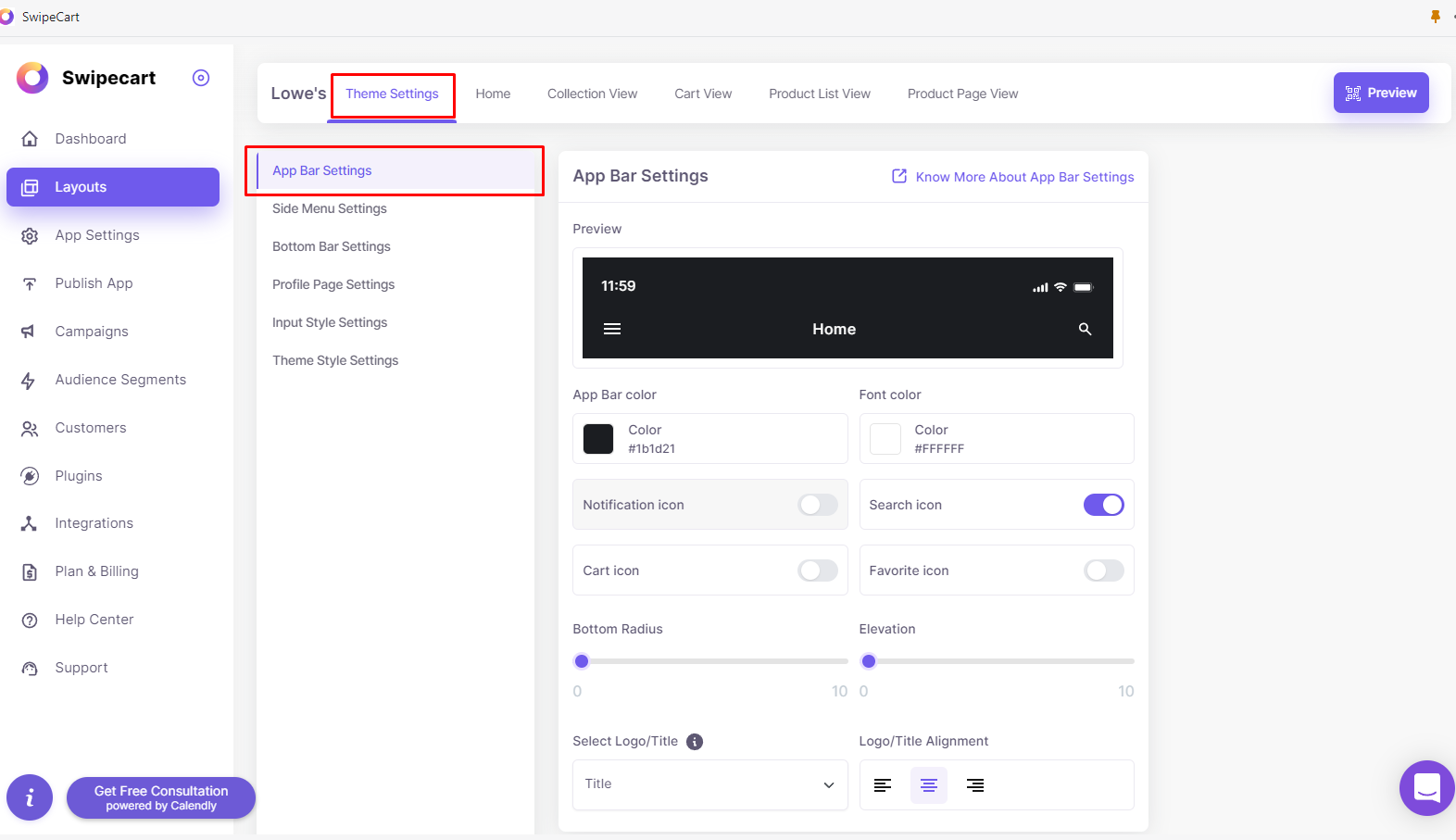Image resolution: width=1456 pixels, height=840 pixels.
Task: Open the Select Logo/Title dropdown
Action: pyautogui.click(x=709, y=784)
